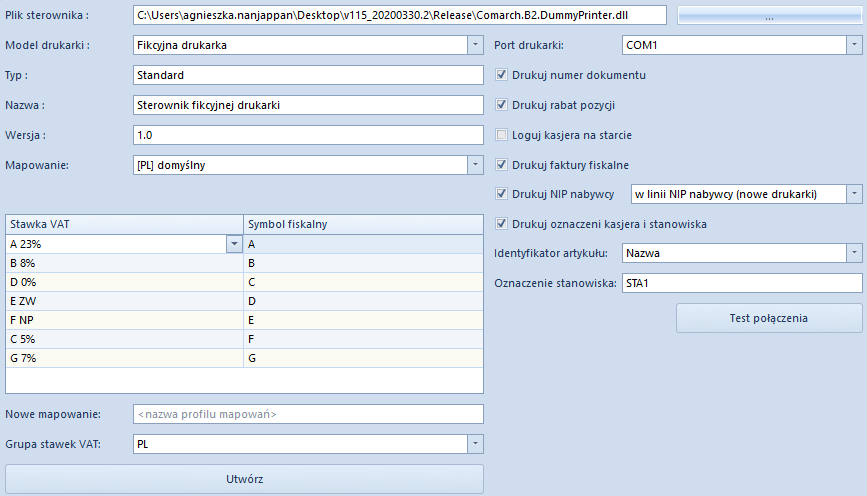Open the driver file browse button
This screenshot has height=496, width=867.
pyautogui.click(x=769, y=15)
